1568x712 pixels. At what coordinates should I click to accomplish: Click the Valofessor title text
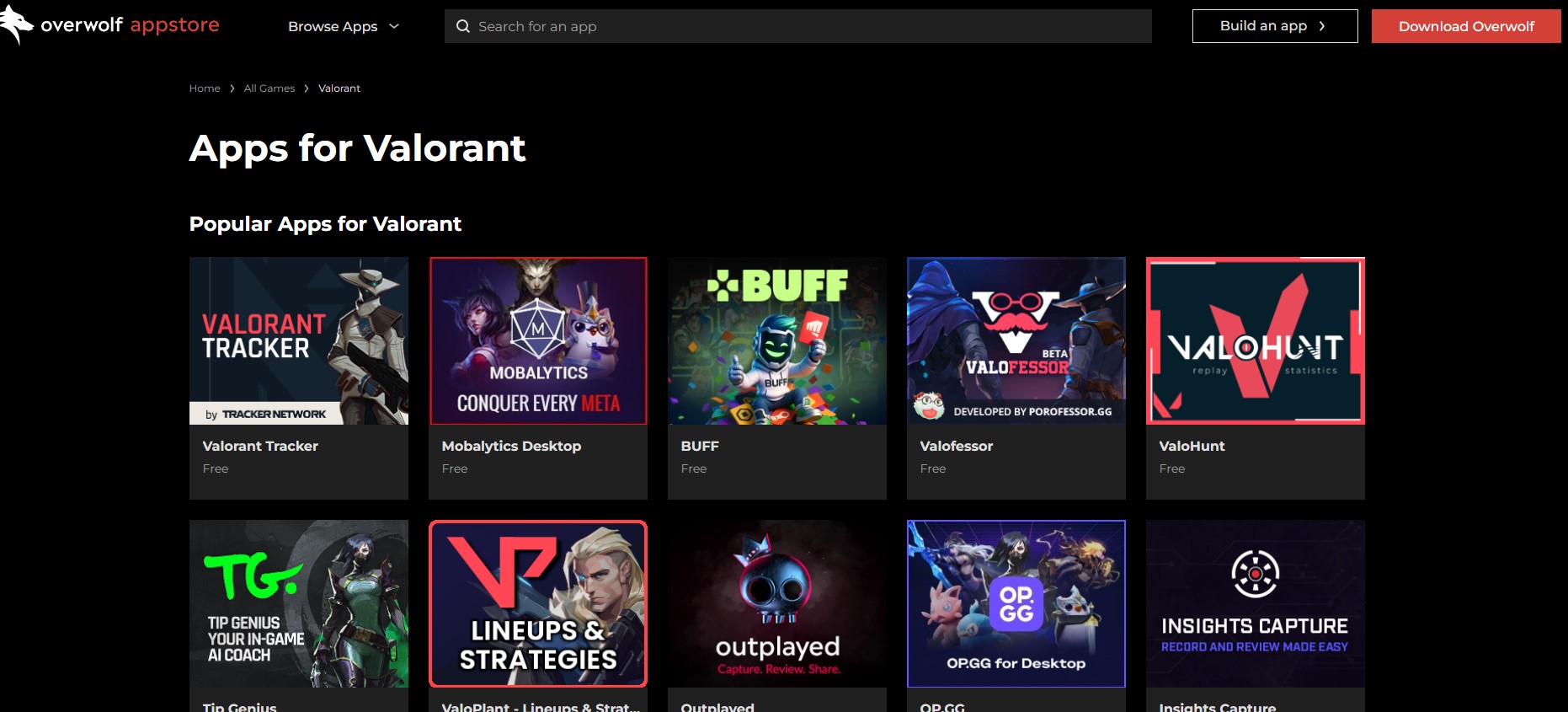point(957,446)
